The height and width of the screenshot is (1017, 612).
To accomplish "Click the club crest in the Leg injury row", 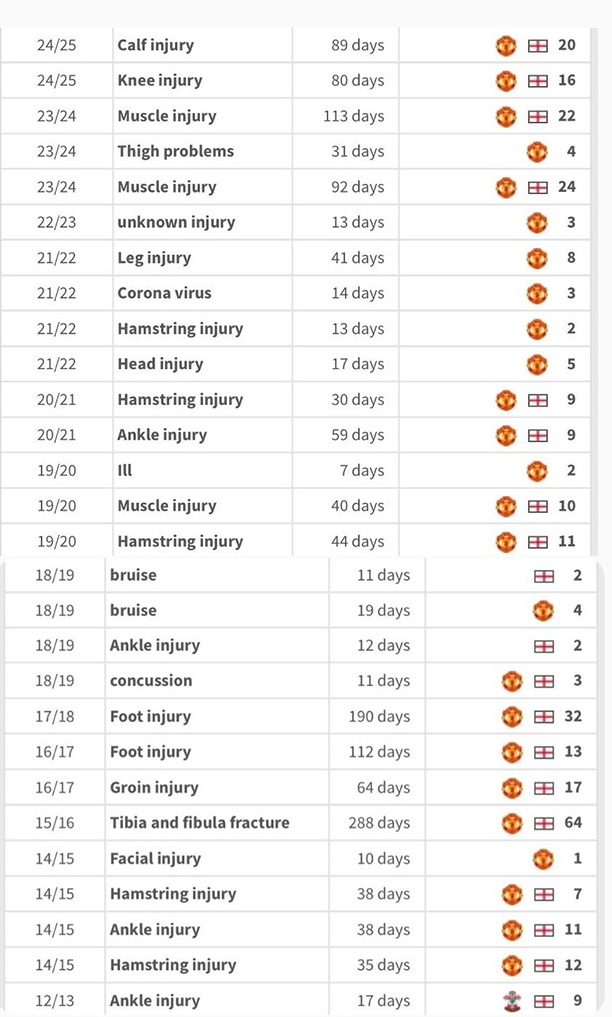I will tap(537, 258).
